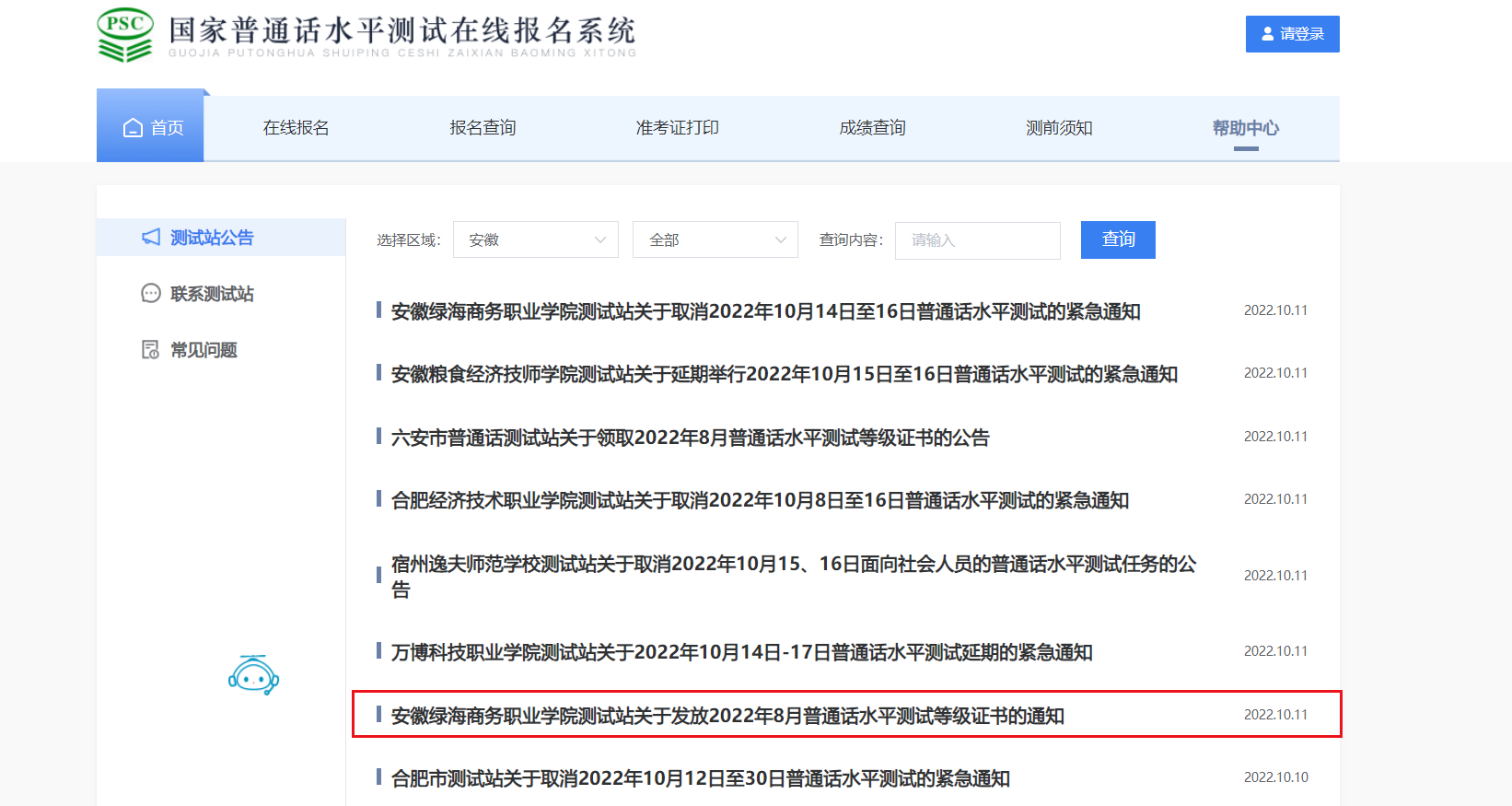Click date 2022.10.11 on 合肥经济技术职业学院 row

click(1276, 499)
